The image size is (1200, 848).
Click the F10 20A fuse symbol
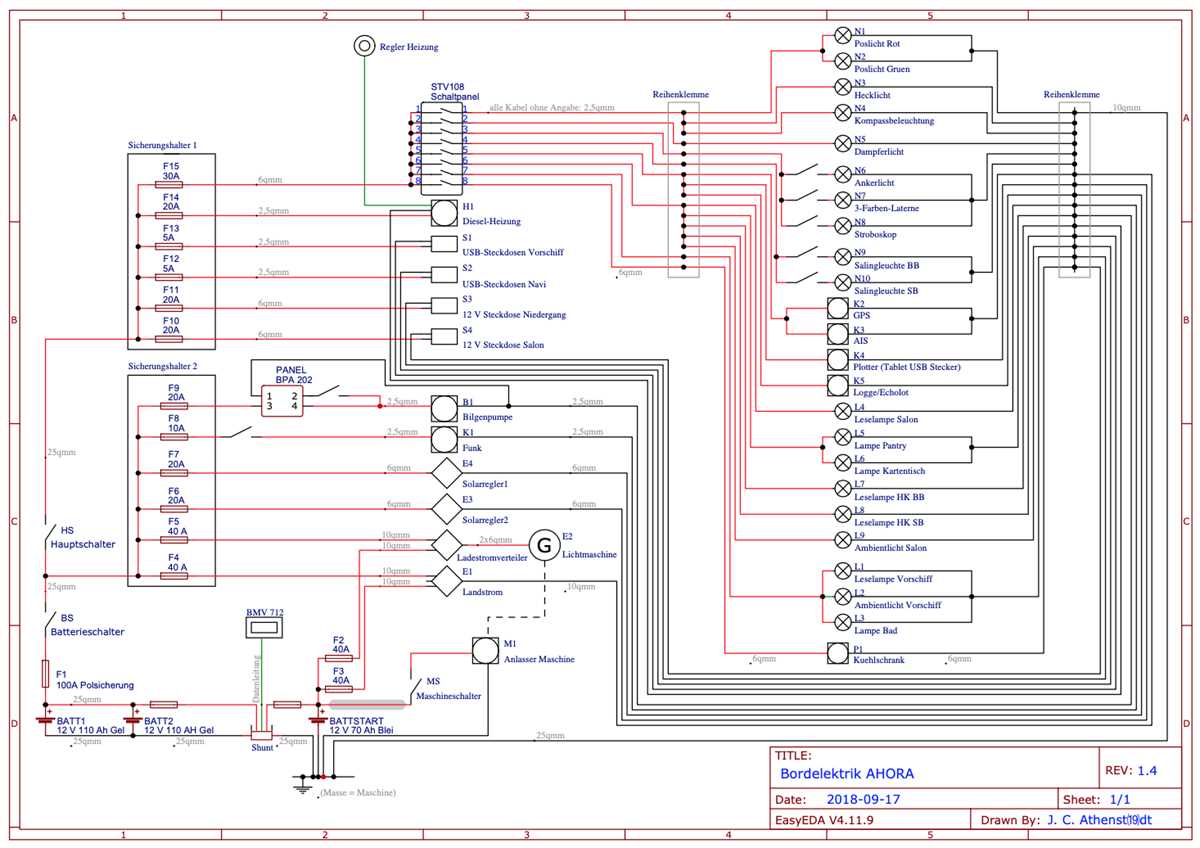pyautogui.click(x=171, y=338)
